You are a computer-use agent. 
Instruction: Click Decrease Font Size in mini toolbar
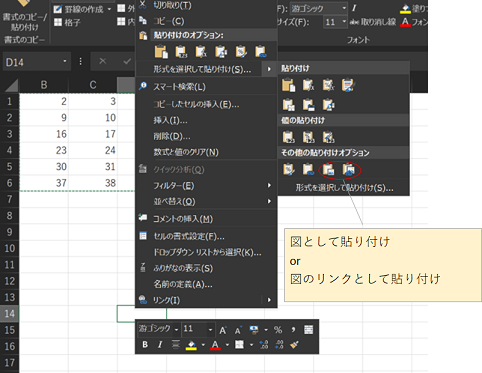pos(238,330)
